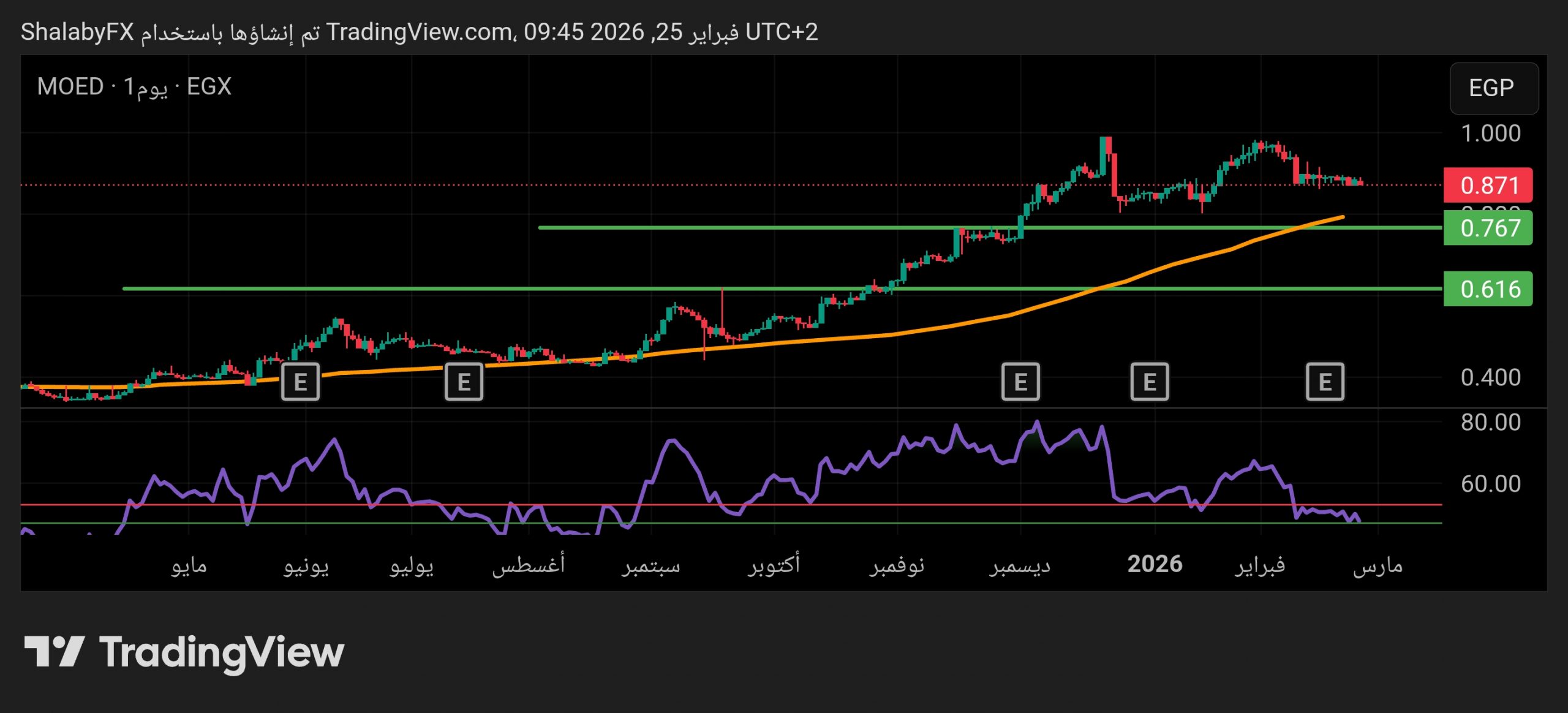Click the green 0.767 price level label
This screenshot has height=713, width=1568.
coord(1488,228)
